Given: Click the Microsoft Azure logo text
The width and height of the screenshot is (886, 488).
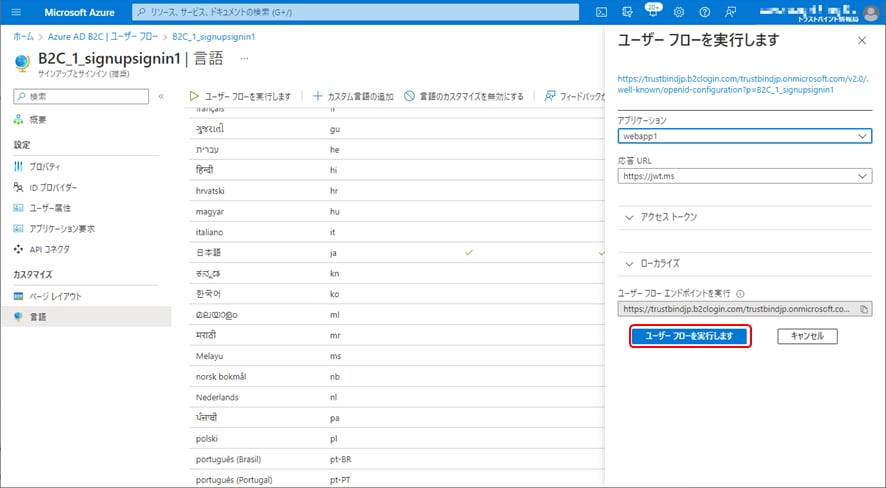Looking at the screenshot, I should pyautogui.click(x=79, y=12).
